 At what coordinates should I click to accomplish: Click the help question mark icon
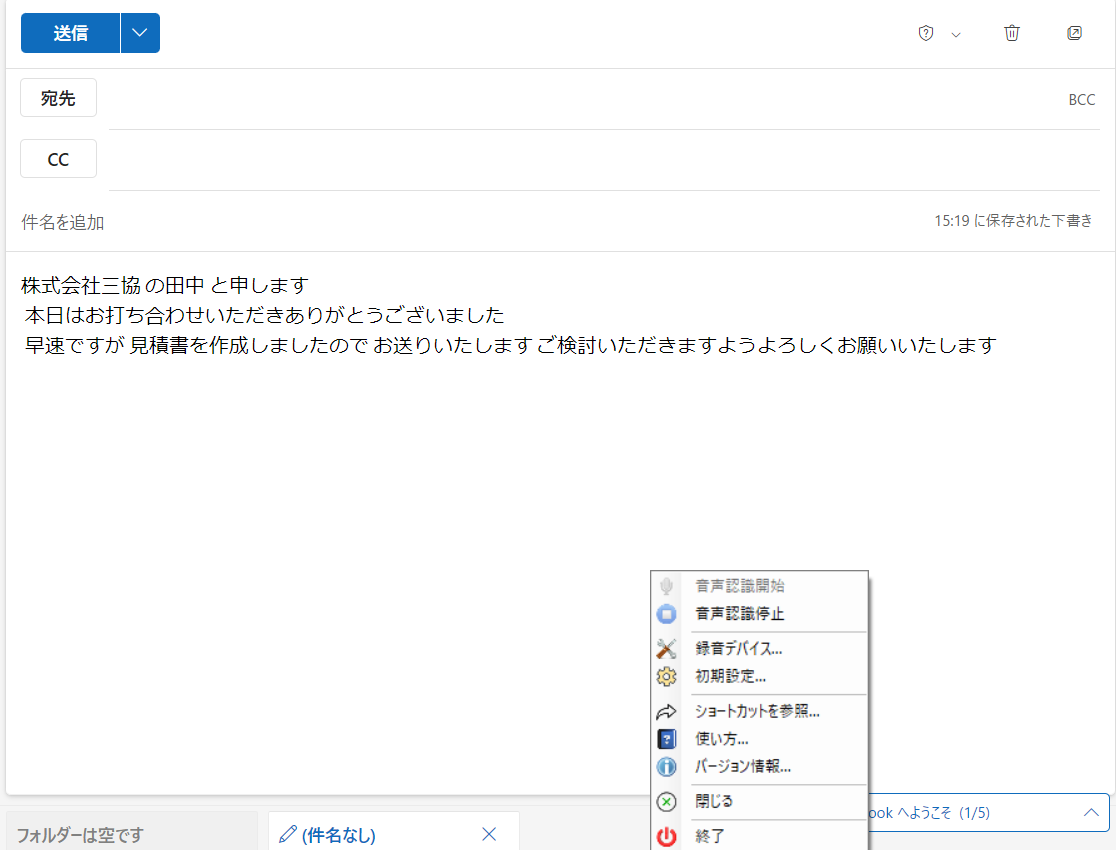click(x=925, y=33)
